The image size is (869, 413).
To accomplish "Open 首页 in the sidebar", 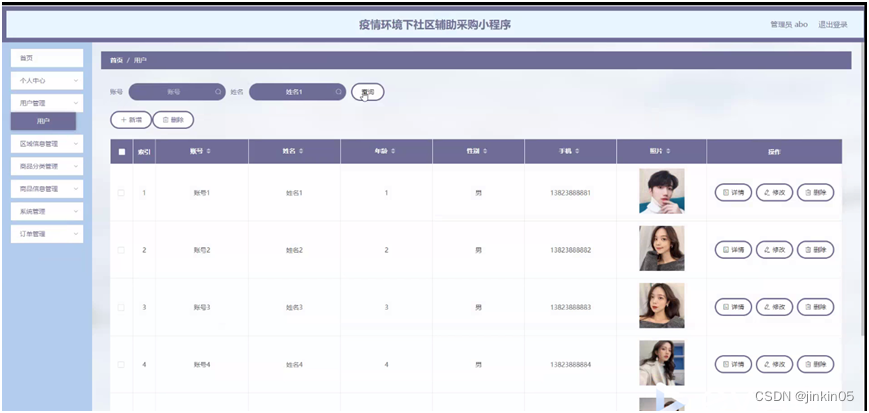I will 47,58.
